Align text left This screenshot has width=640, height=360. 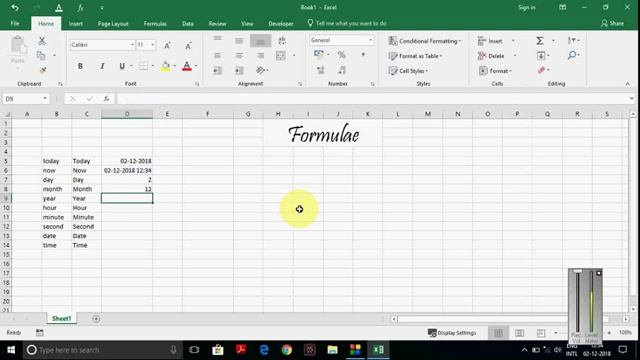[x=218, y=56]
